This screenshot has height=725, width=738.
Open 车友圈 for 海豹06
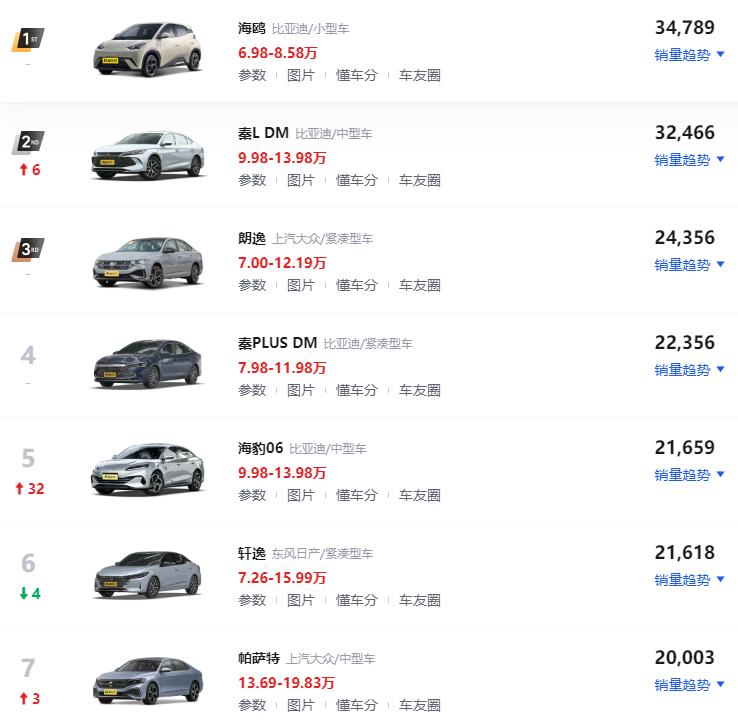[419, 495]
